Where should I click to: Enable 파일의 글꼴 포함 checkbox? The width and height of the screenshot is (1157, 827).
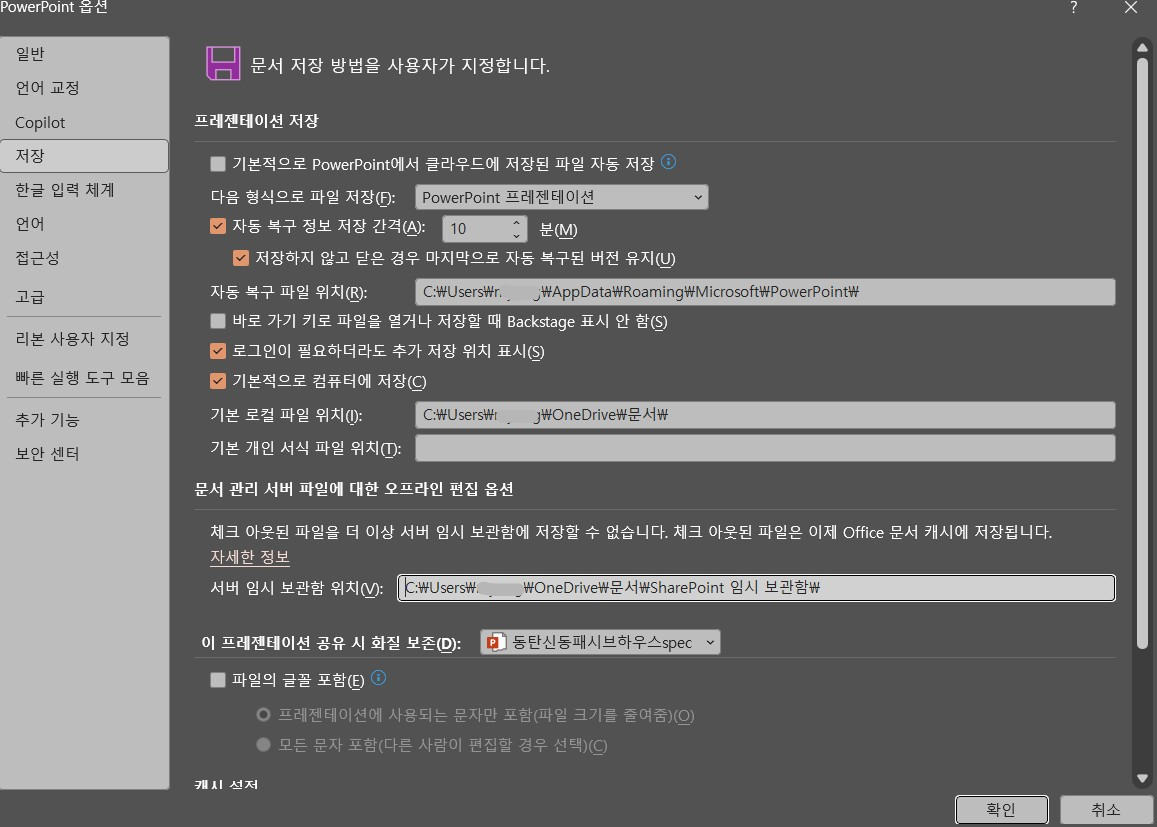tap(218, 679)
